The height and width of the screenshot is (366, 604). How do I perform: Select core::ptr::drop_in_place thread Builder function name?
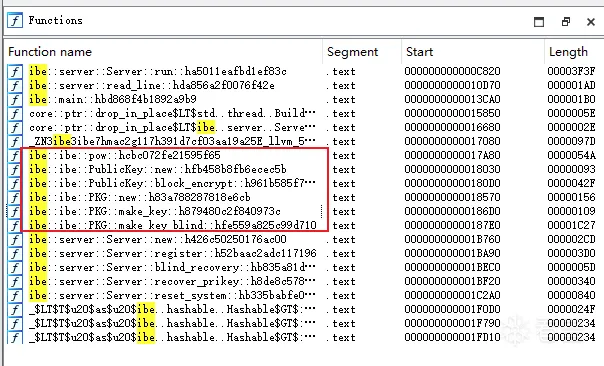pyautogui.click(x=172, y=114)
